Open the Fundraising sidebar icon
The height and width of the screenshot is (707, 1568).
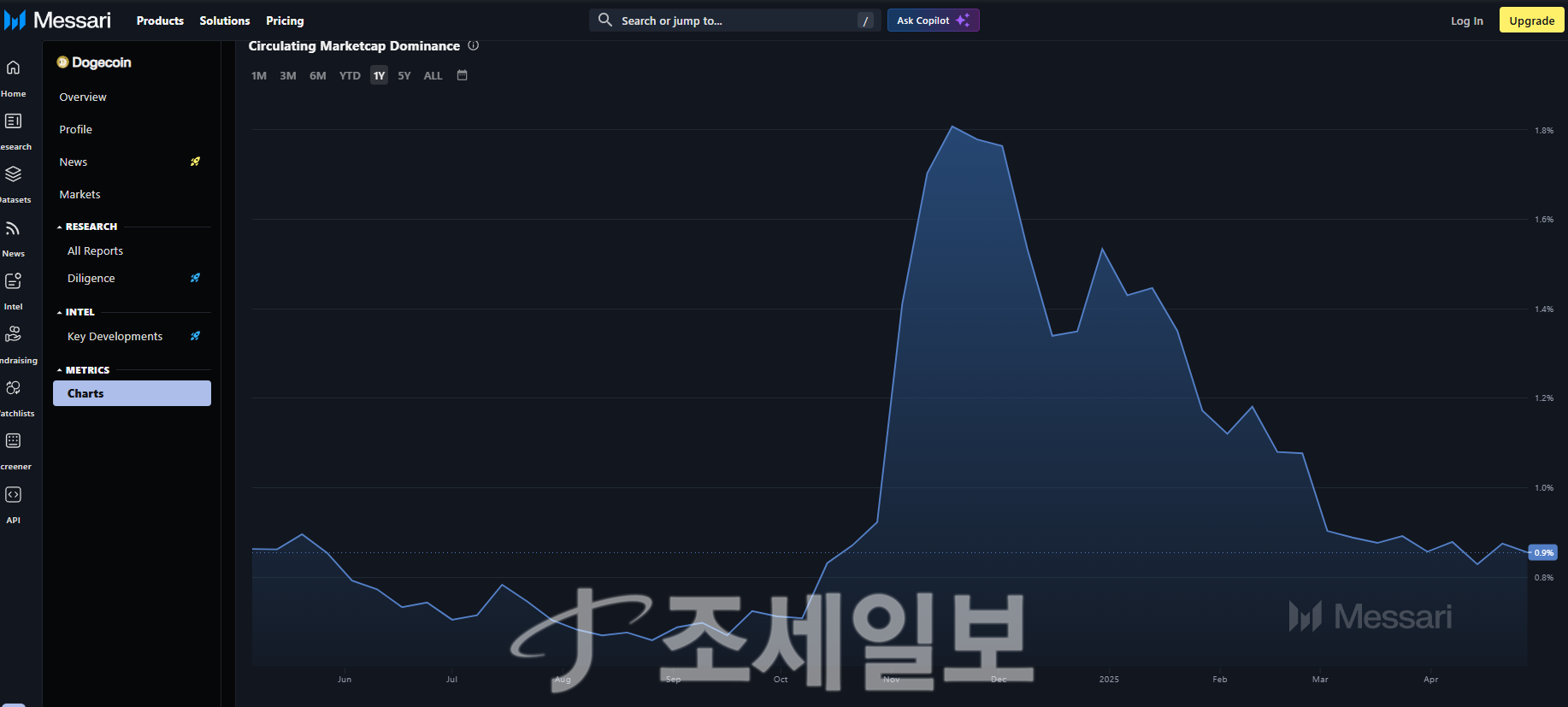click(13, 334)
